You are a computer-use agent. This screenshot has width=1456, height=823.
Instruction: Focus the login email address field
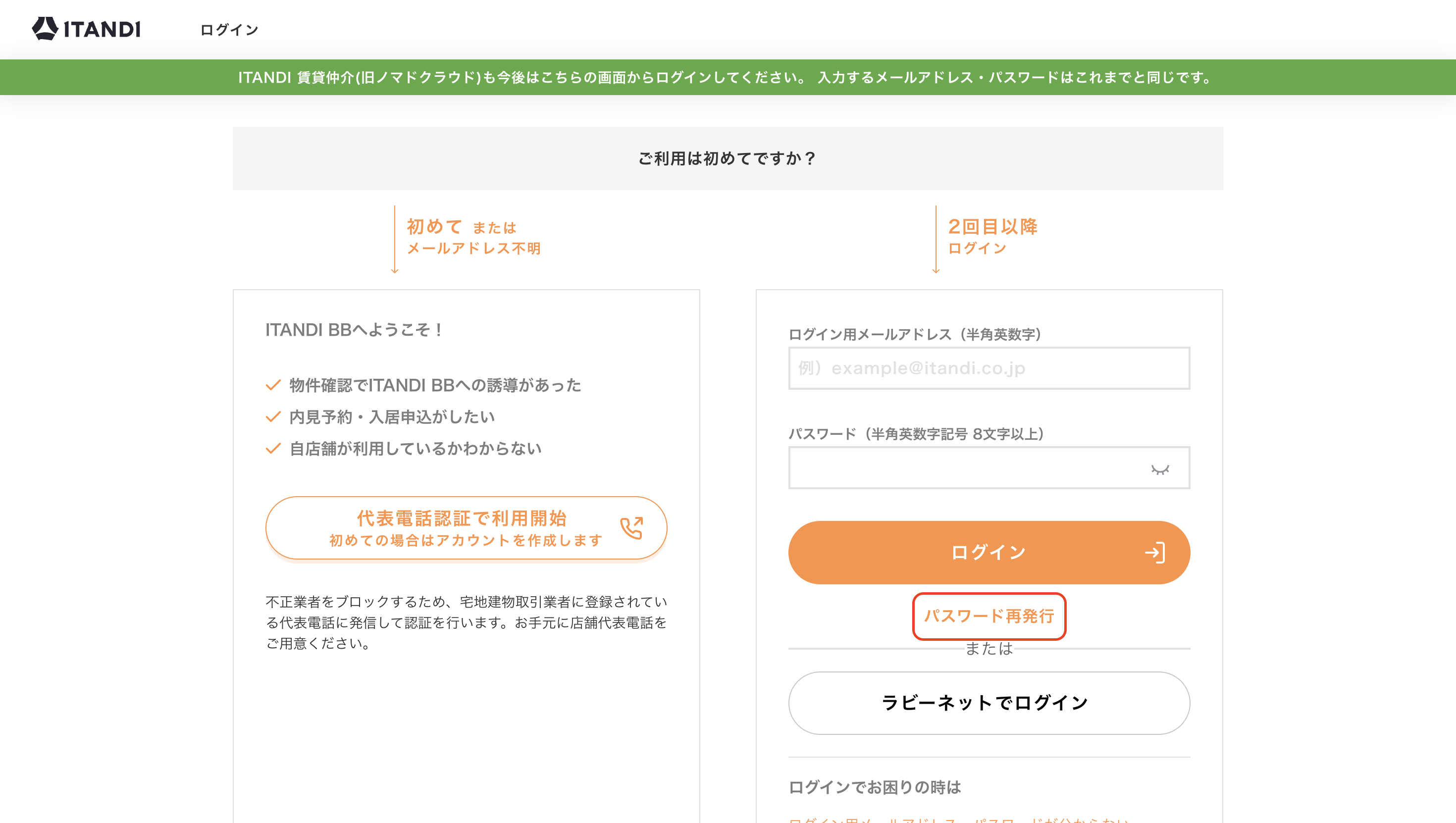point(989,368)
